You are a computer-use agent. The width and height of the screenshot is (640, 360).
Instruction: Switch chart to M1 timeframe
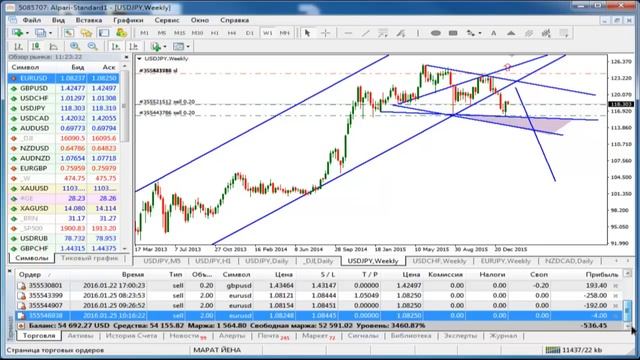click(144, 33)
